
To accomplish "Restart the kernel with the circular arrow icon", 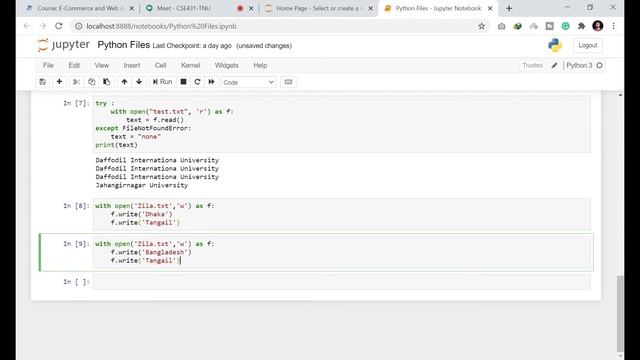I will pos(198,82).
